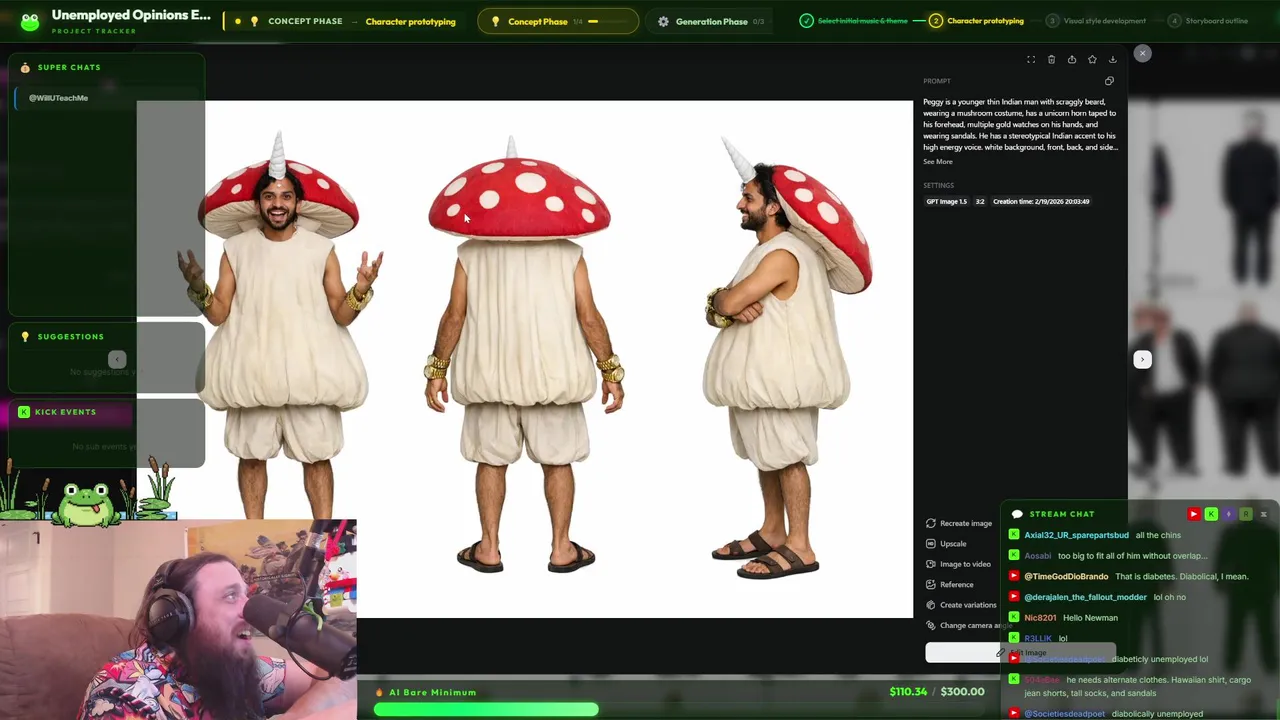1280x720 pixels.
Task: Click the checkmark icon on the completed step
Action: click(806, 21)
